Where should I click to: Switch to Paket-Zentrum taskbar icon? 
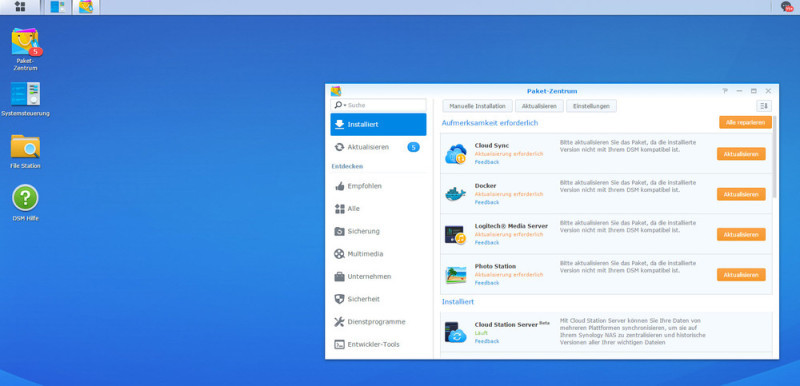(86, 7)
